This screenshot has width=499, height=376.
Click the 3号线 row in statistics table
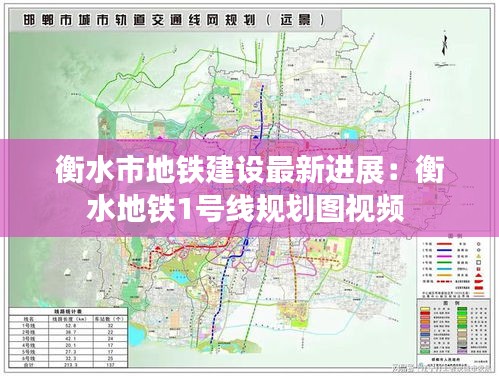pyautogui.click(x=68, y=338)
